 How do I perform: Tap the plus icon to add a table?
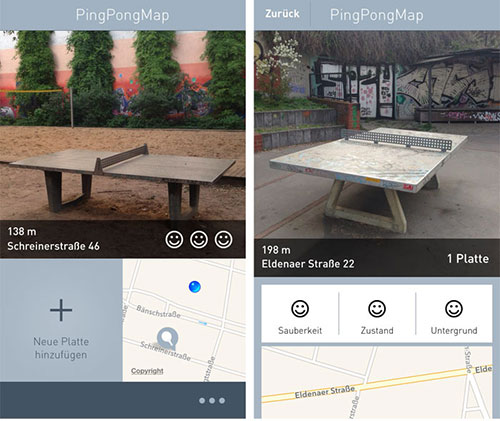[x=61, y=310]
